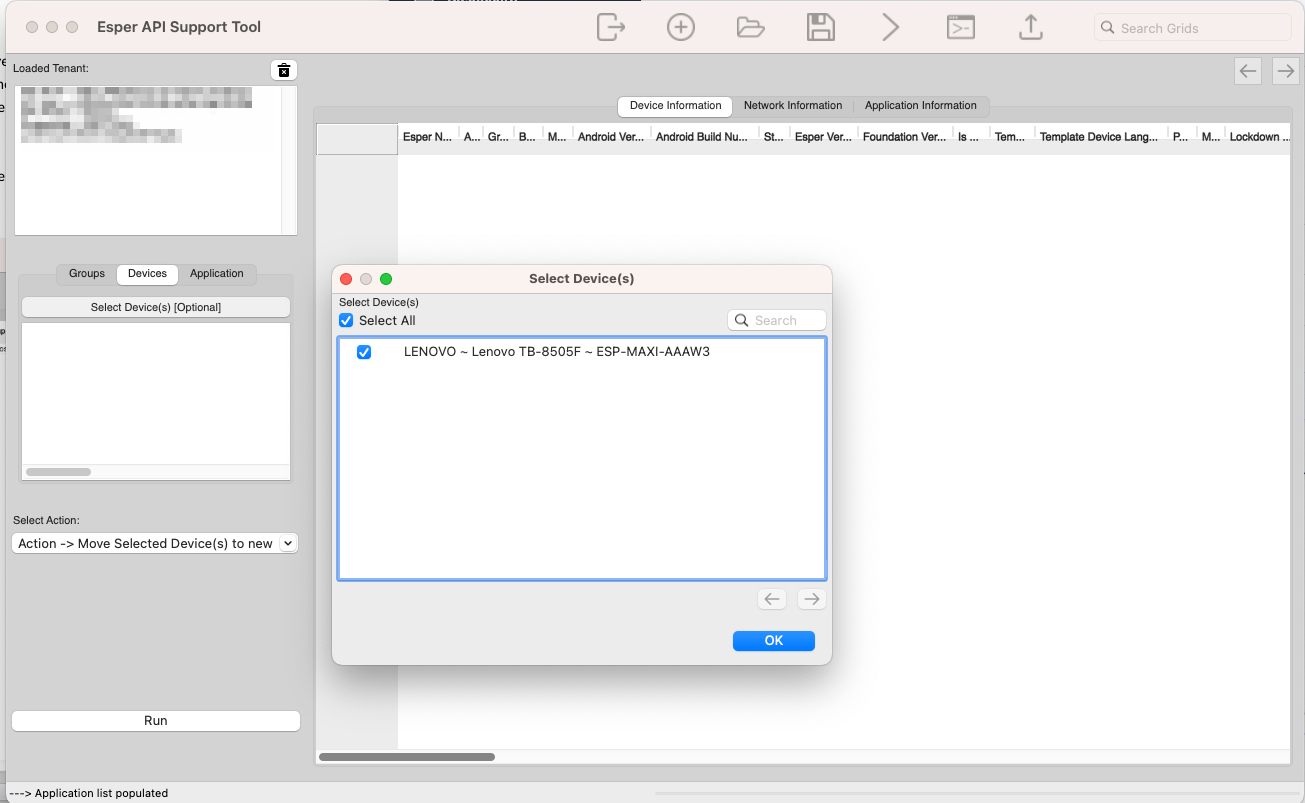
Task: Confirm device selection with OK button
Action: [773, 640]
